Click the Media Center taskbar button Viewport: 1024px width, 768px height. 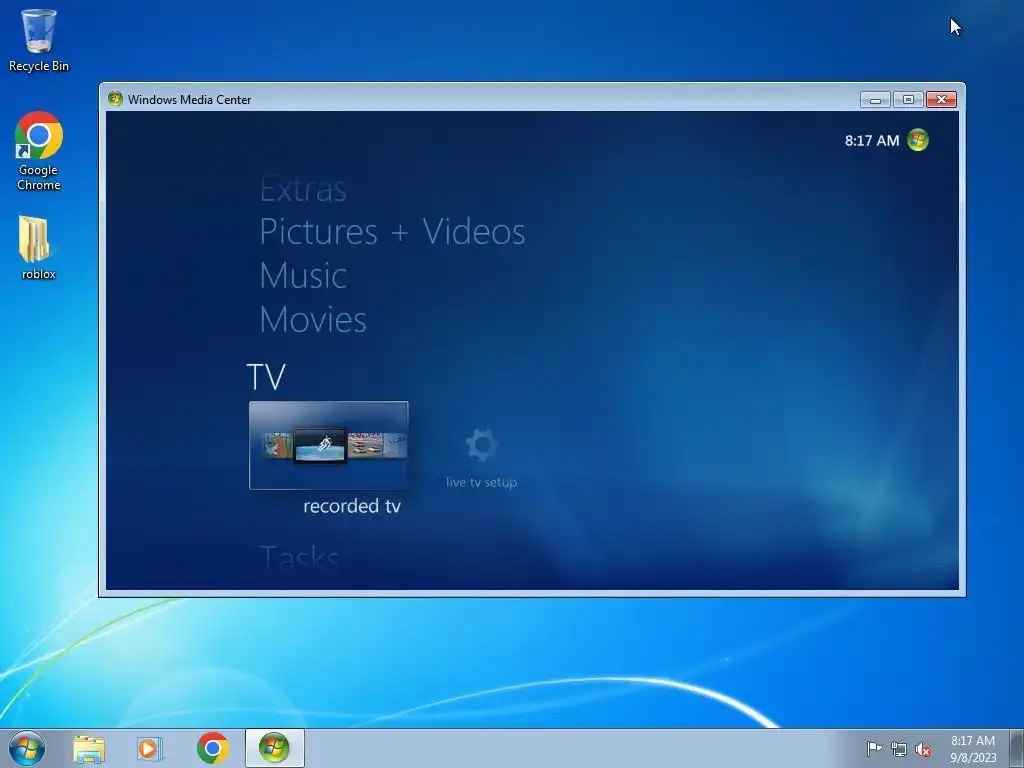coord(274,748)
